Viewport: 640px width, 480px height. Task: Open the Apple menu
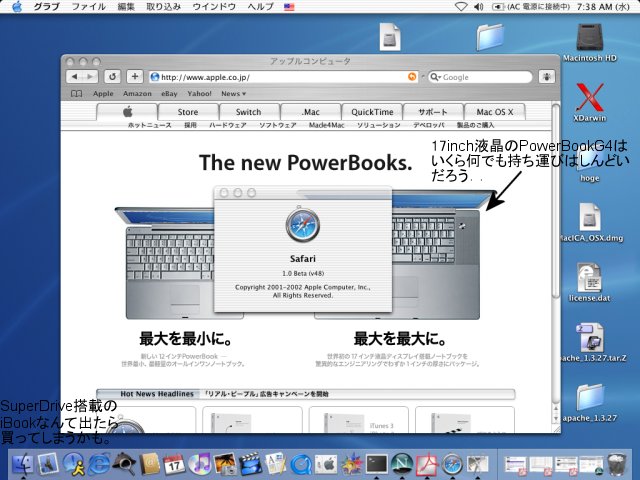coord(17,7)
